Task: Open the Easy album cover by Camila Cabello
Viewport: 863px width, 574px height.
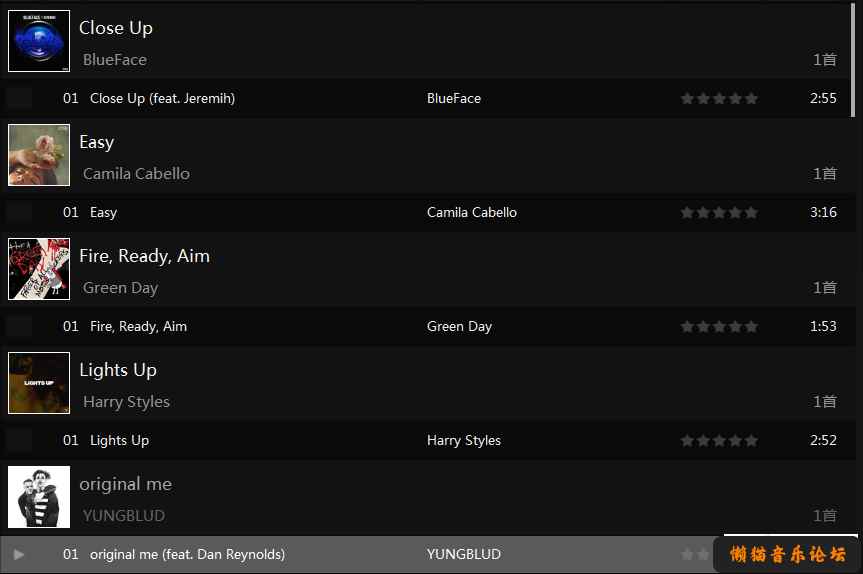Action: pyautogui.click(x=39, y=155)
